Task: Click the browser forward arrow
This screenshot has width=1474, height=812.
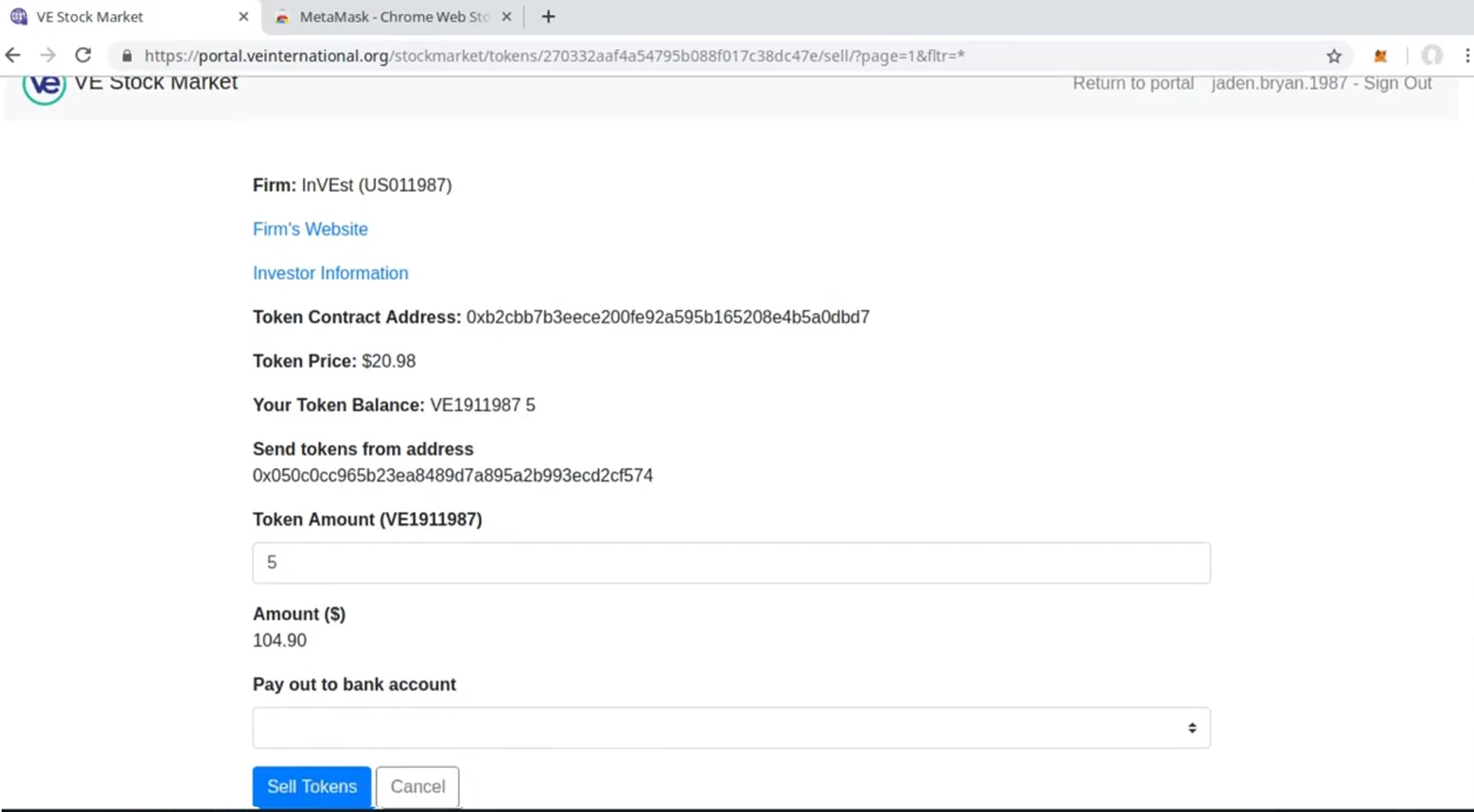Action: [x=48, y=55]
